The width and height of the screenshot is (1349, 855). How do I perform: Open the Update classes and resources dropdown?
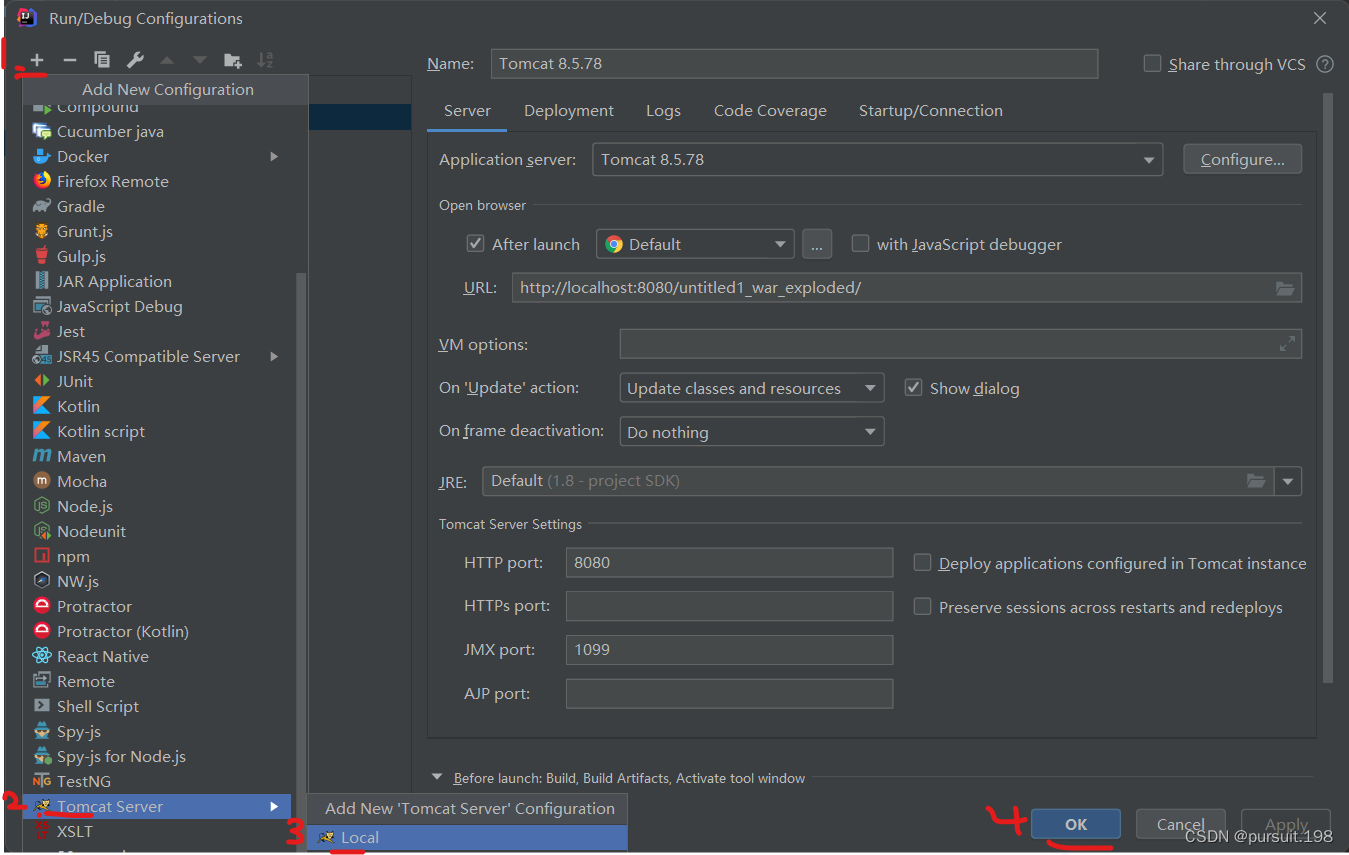tap(752, 388)
